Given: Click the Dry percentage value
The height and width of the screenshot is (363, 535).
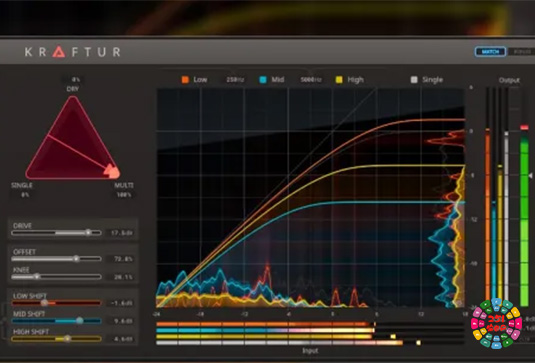Looking at the screenshot, I should click(75, 80).
